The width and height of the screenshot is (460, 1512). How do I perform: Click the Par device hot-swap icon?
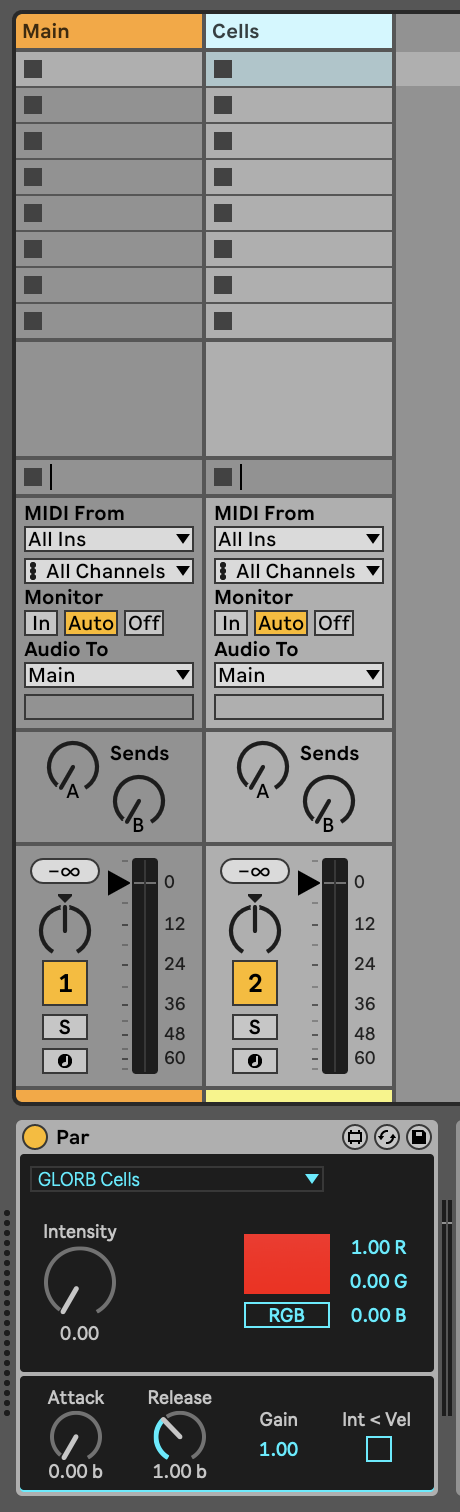tap(386, 1137)
